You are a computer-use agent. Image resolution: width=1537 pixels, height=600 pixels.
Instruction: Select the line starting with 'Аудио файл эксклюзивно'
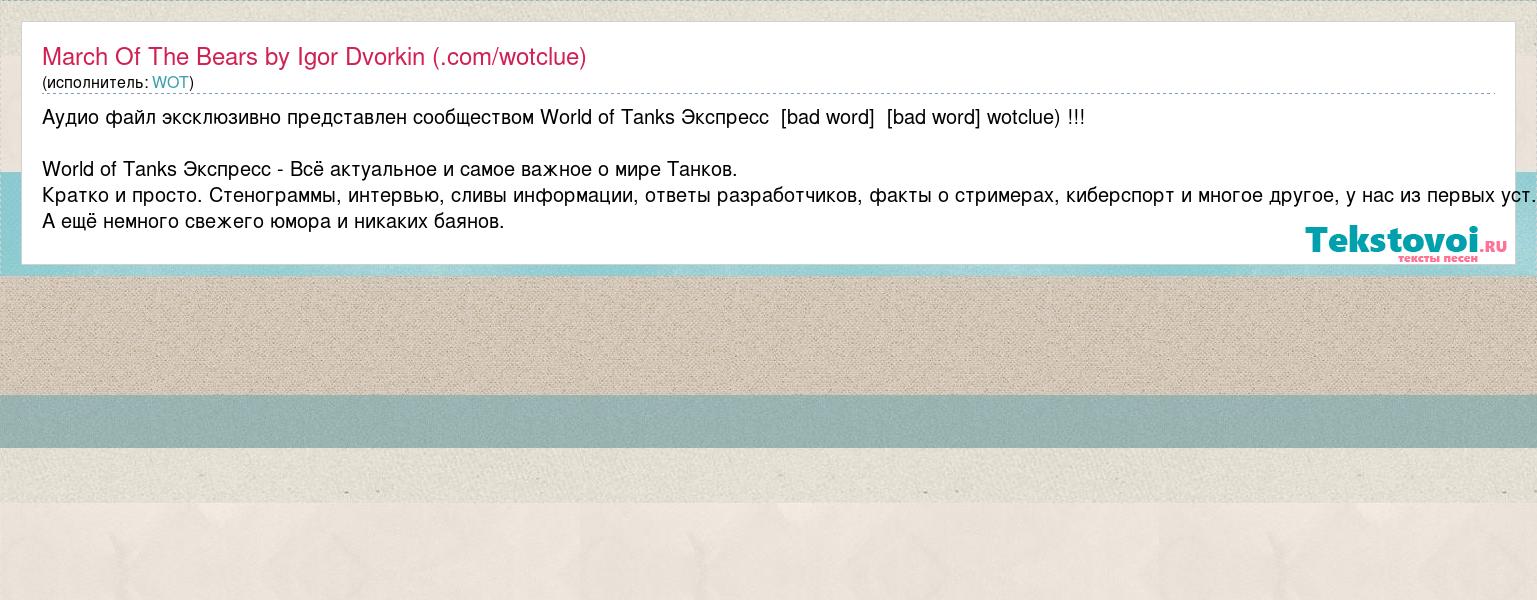click(563, 118)
